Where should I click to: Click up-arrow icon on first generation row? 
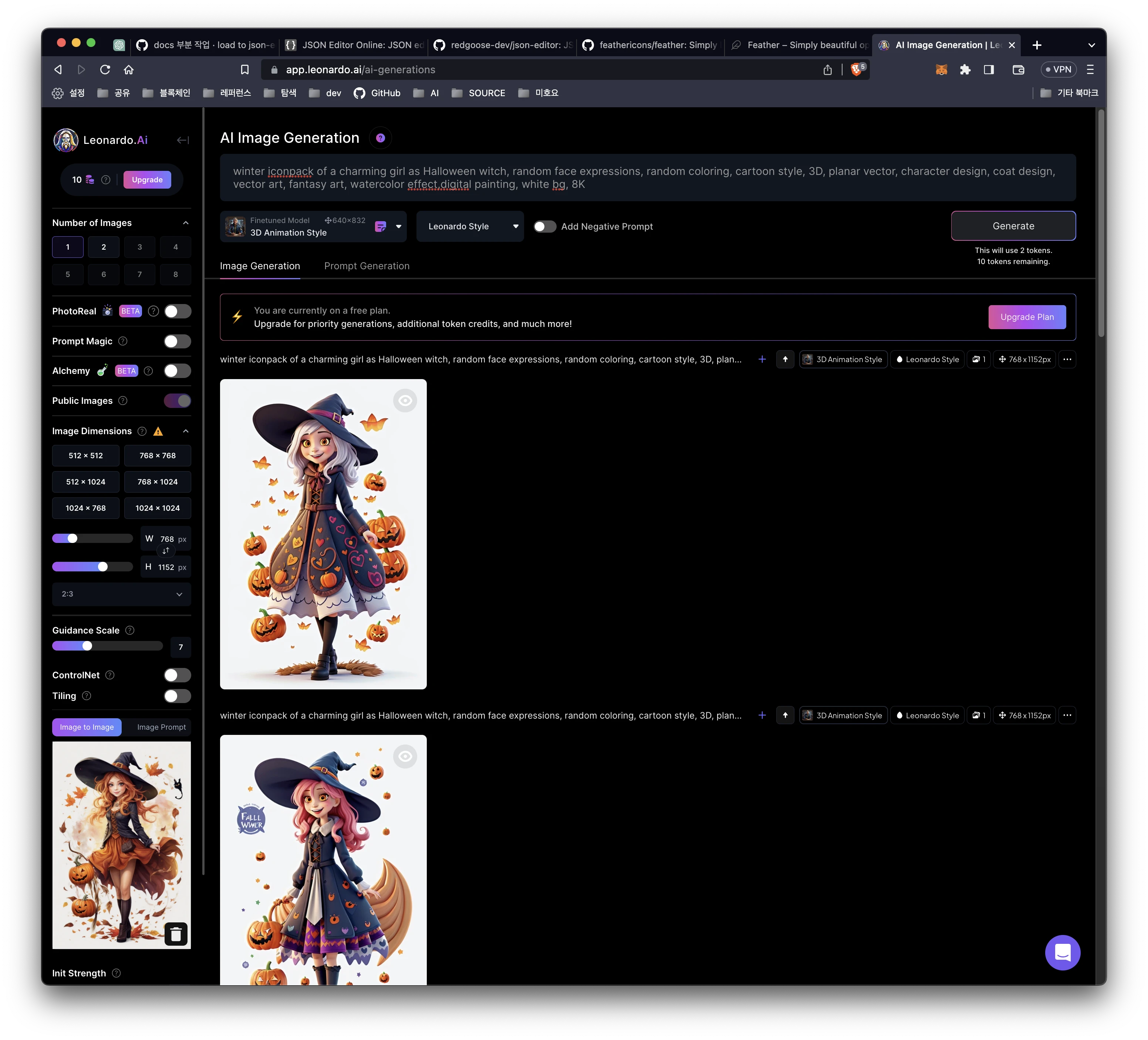coord(785,359)
